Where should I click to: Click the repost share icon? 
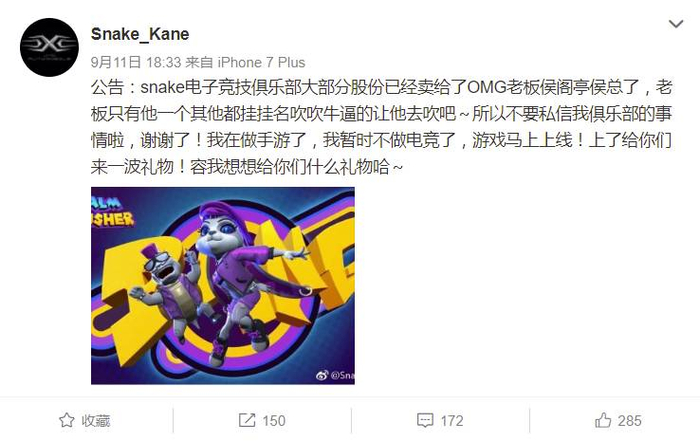pos(247,420)
